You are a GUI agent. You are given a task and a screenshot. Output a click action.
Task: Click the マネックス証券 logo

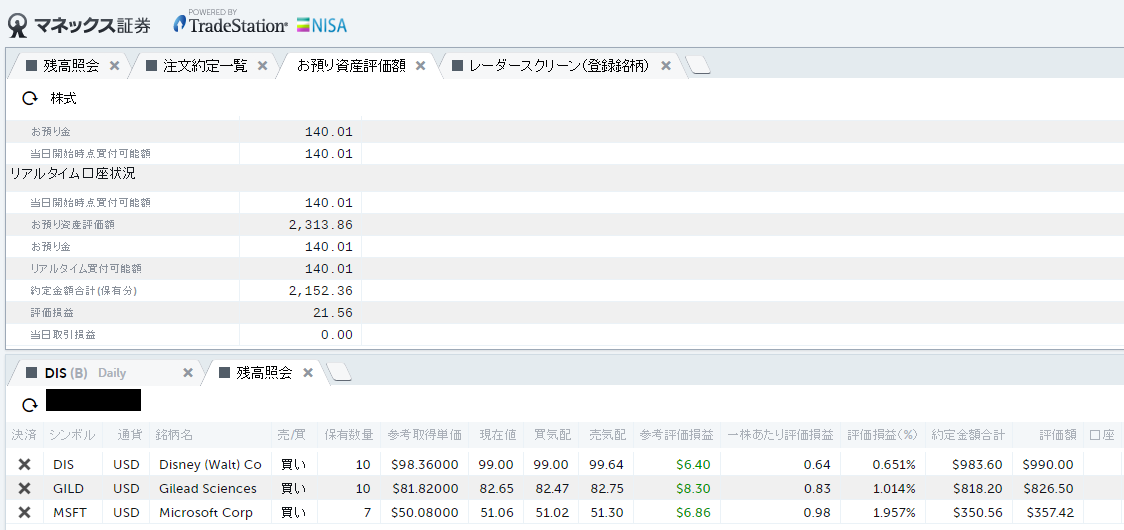[80, 26]
